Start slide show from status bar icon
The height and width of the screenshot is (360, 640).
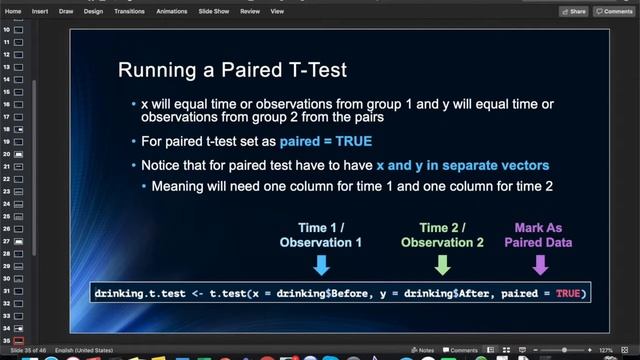click(x=522, y=350)
